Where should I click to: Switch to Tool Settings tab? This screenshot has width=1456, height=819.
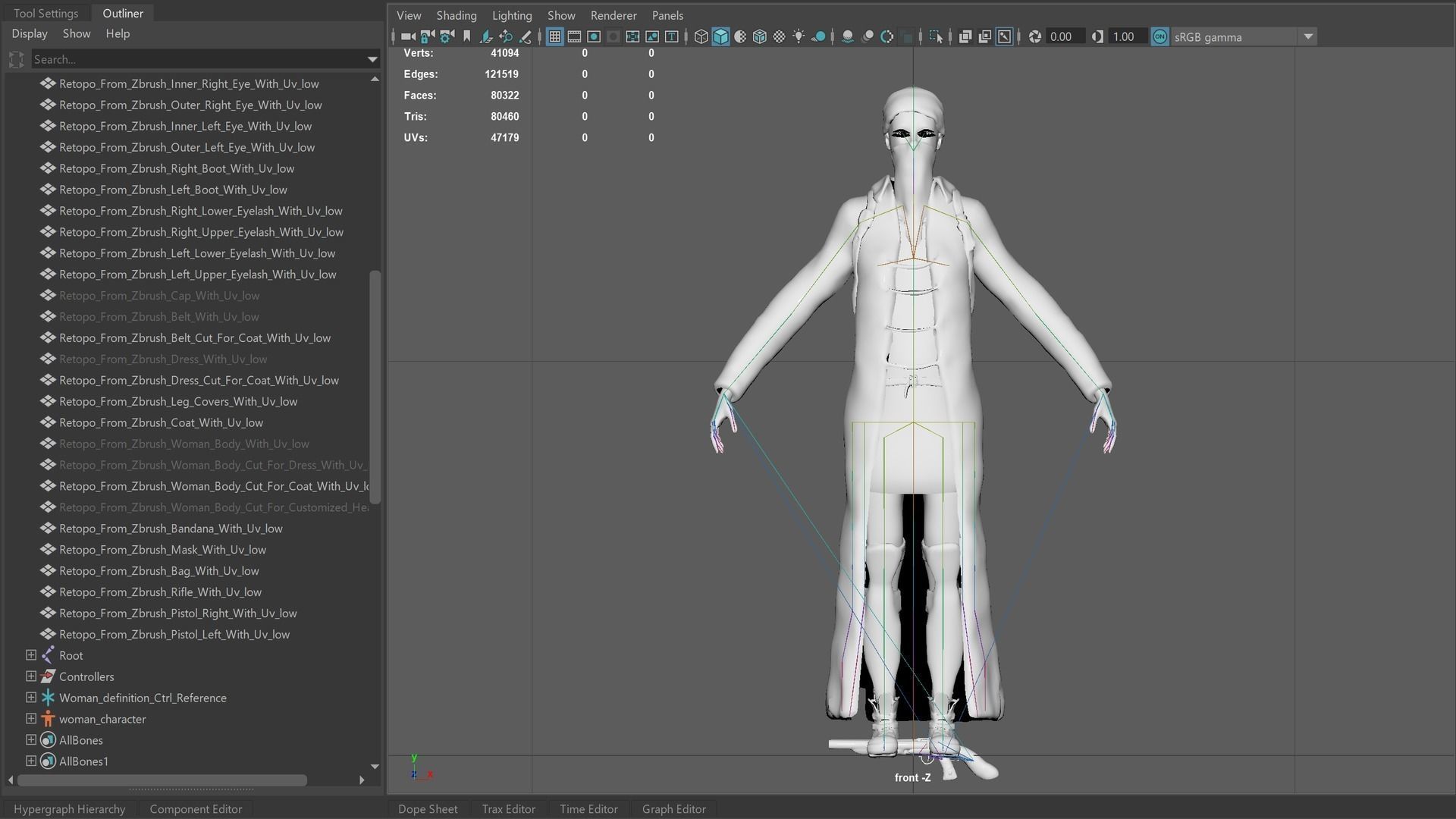click(x=45, y=13)
